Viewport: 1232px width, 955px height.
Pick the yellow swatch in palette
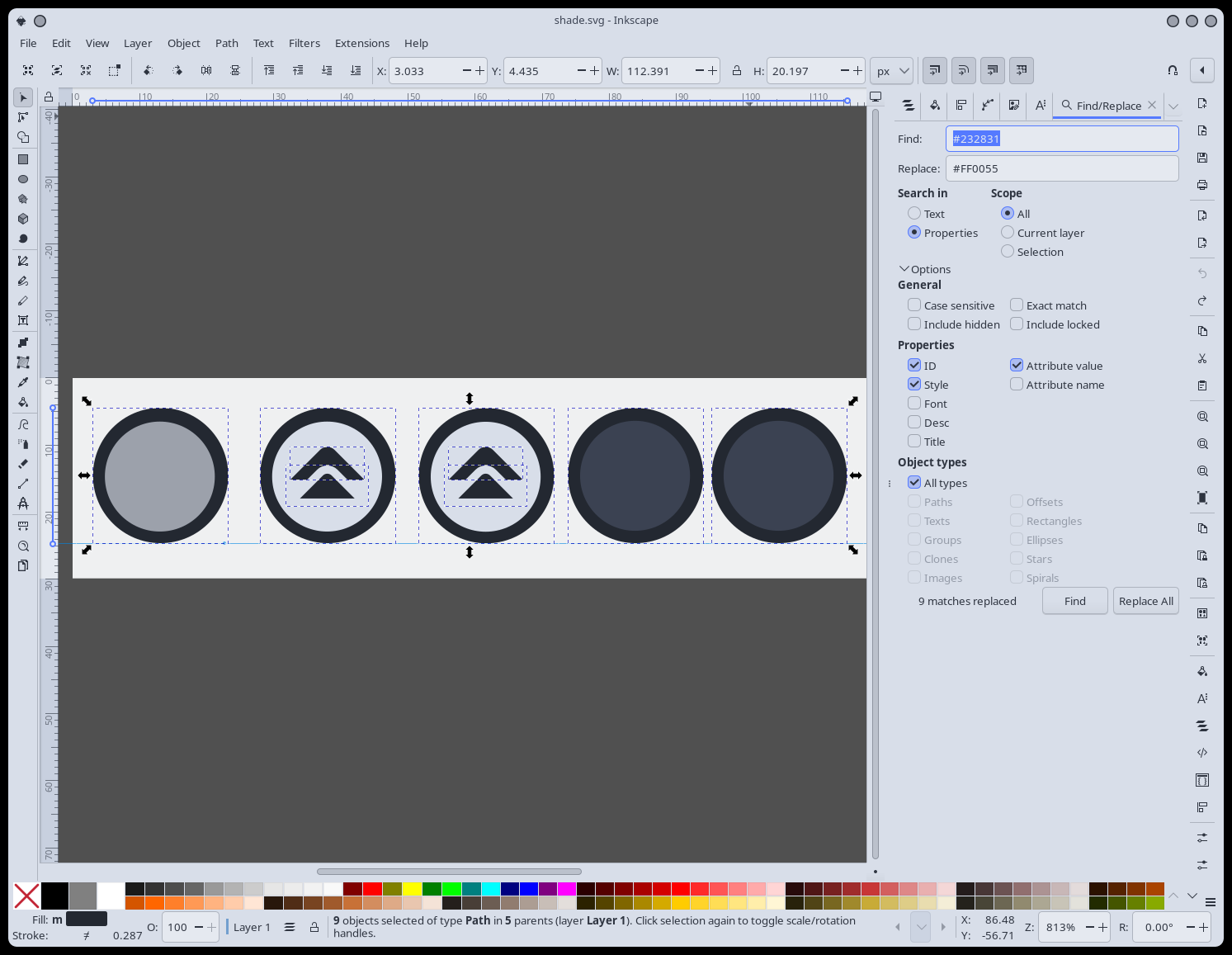click(x=412, y=889)
